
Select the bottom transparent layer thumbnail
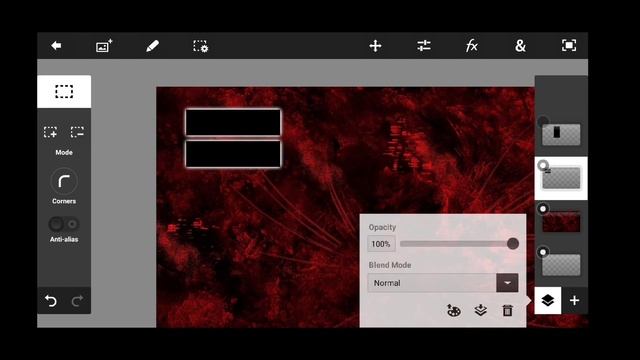click(x=561, y=265)
